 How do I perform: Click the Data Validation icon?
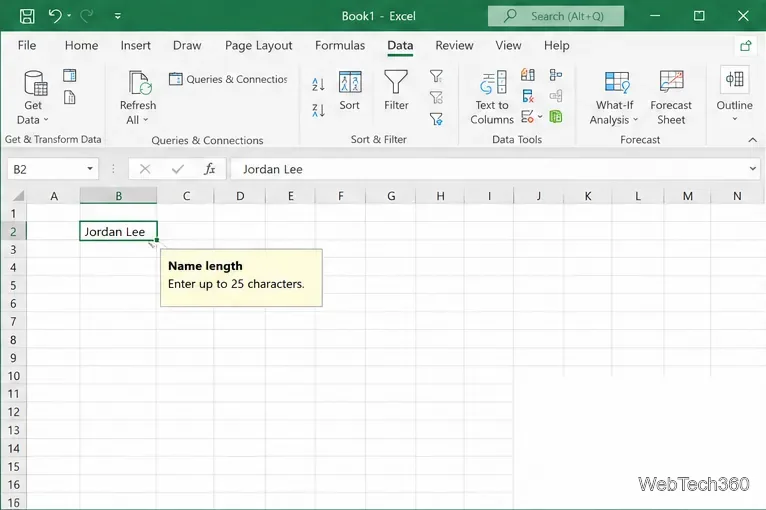coord(528,117)
